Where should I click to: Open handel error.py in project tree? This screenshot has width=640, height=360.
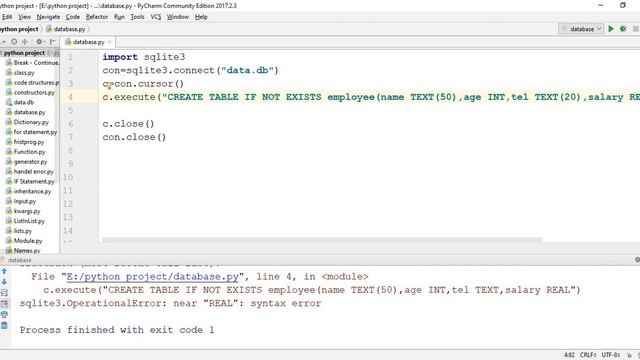pyautogui.click(x=30, y=171)
